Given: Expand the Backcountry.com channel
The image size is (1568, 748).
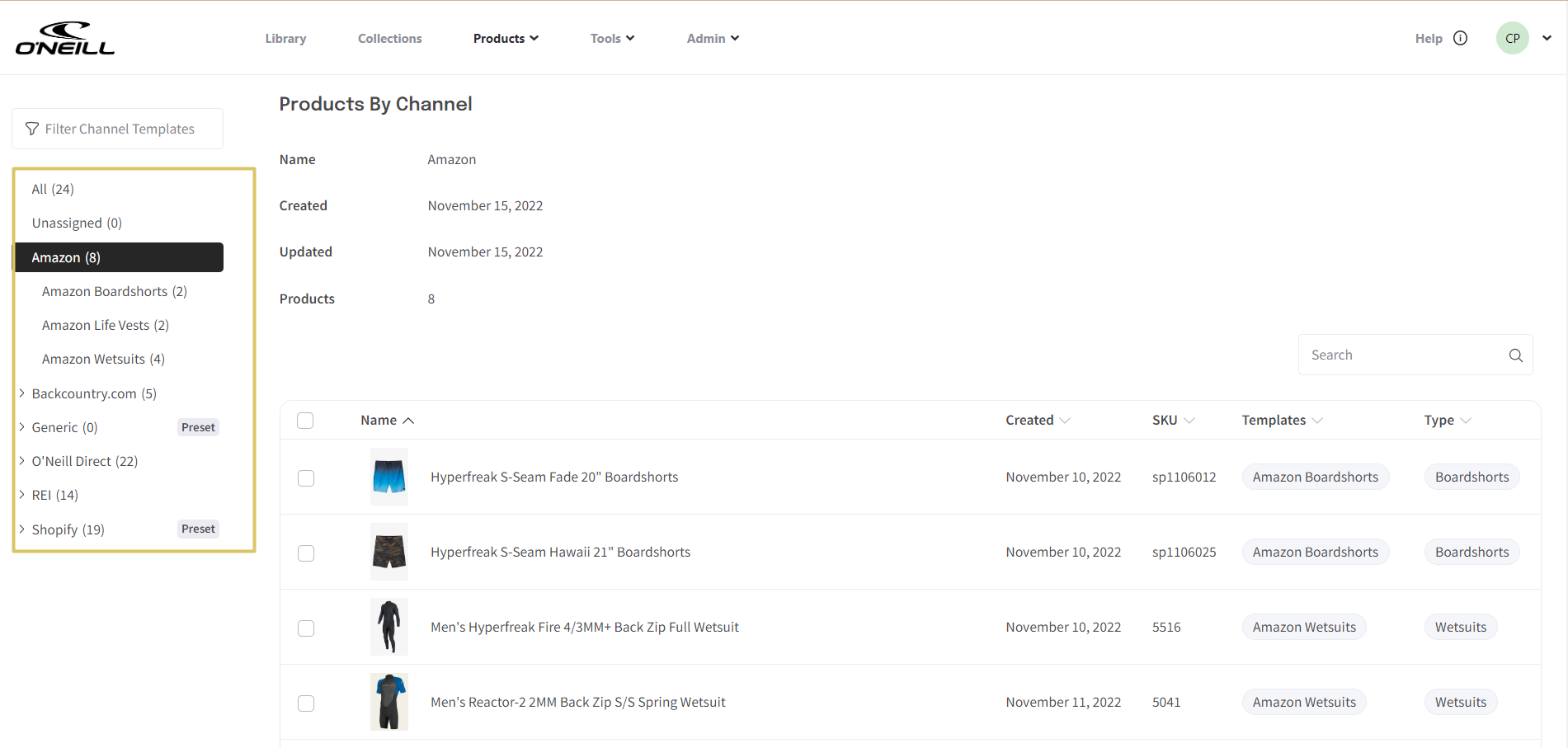Looking at the screenshot, I should 22,393.
